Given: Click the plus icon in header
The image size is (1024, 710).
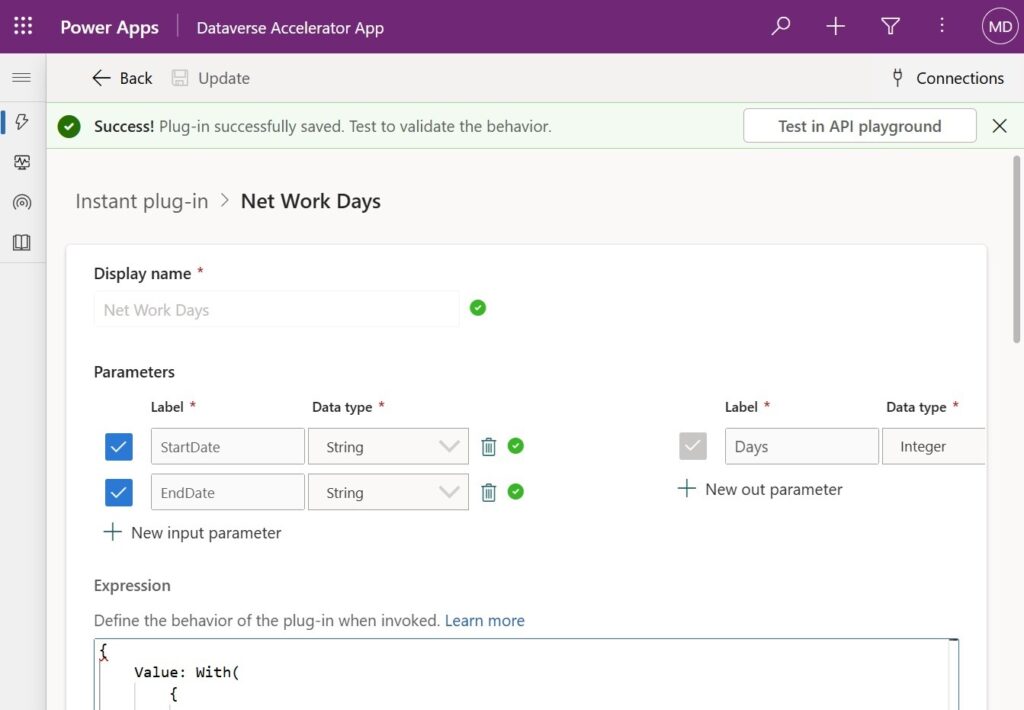Looking at the screenshot, I should click(835, 26).
